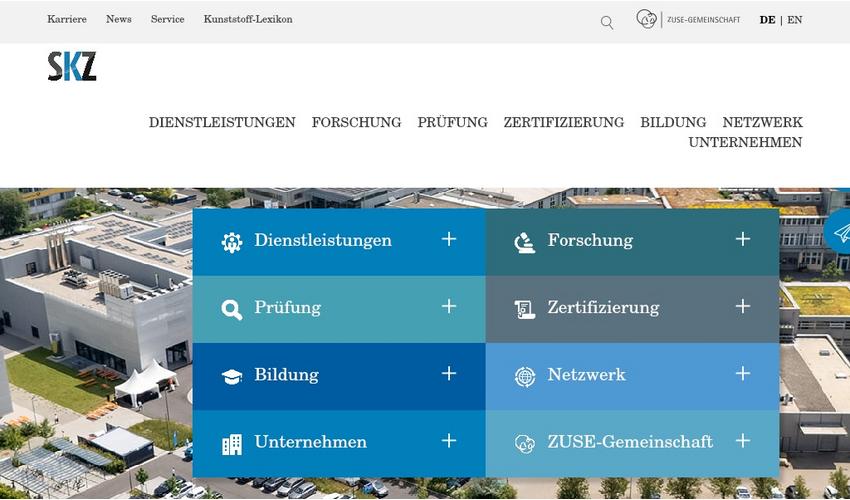The width and height of the screenshot is (850, 500).
Task: Click the microscope icon beside Forschung tile
Action: 525,242
